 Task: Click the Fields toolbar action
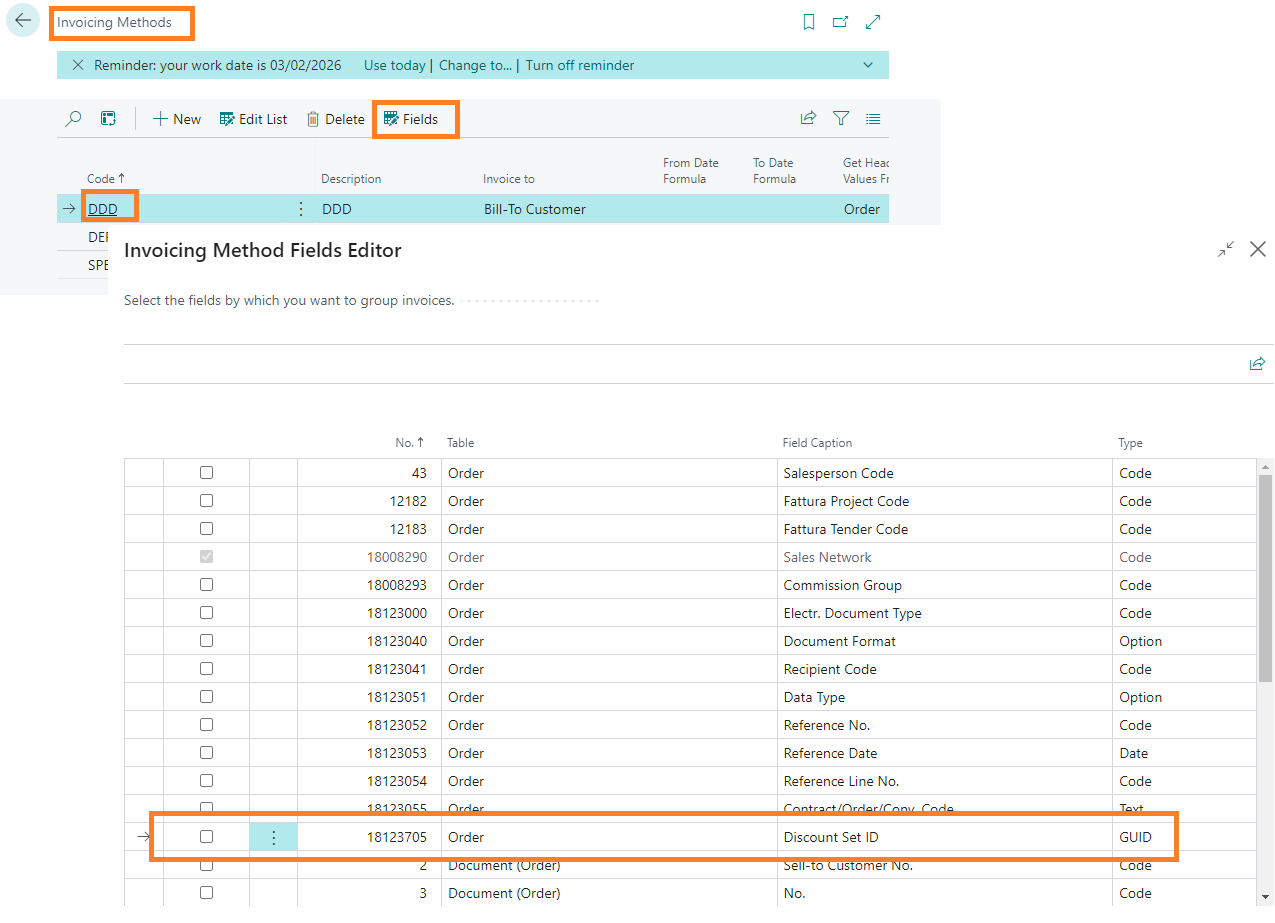coord(411,119)
